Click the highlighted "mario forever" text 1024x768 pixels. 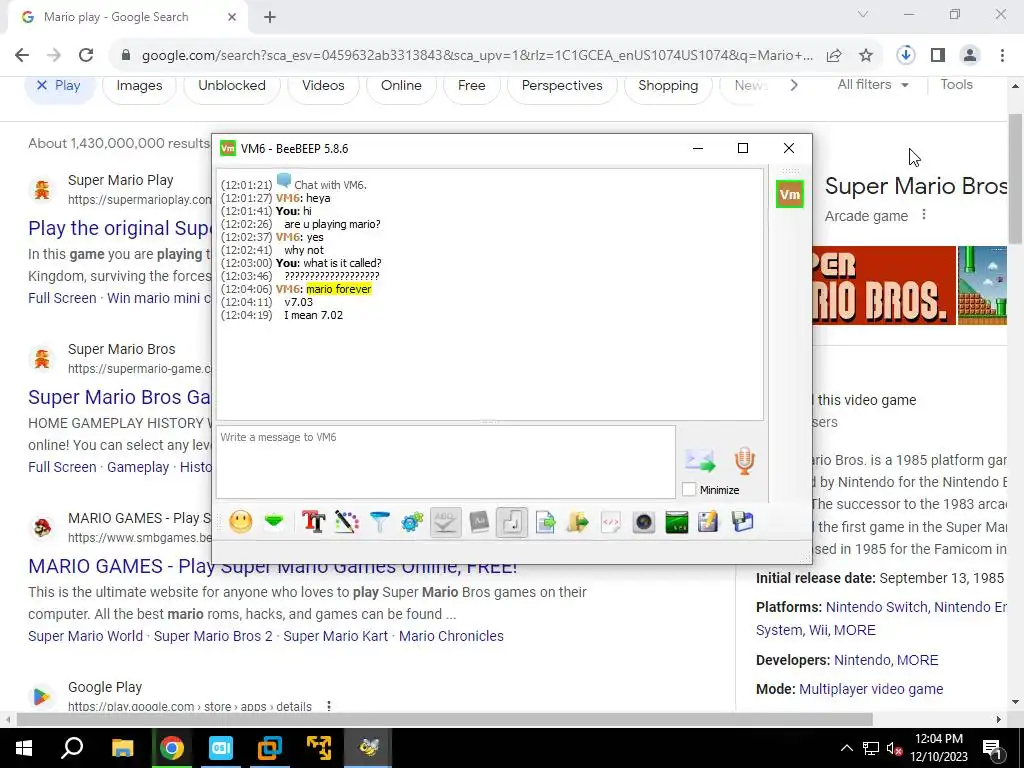(338, 289)
